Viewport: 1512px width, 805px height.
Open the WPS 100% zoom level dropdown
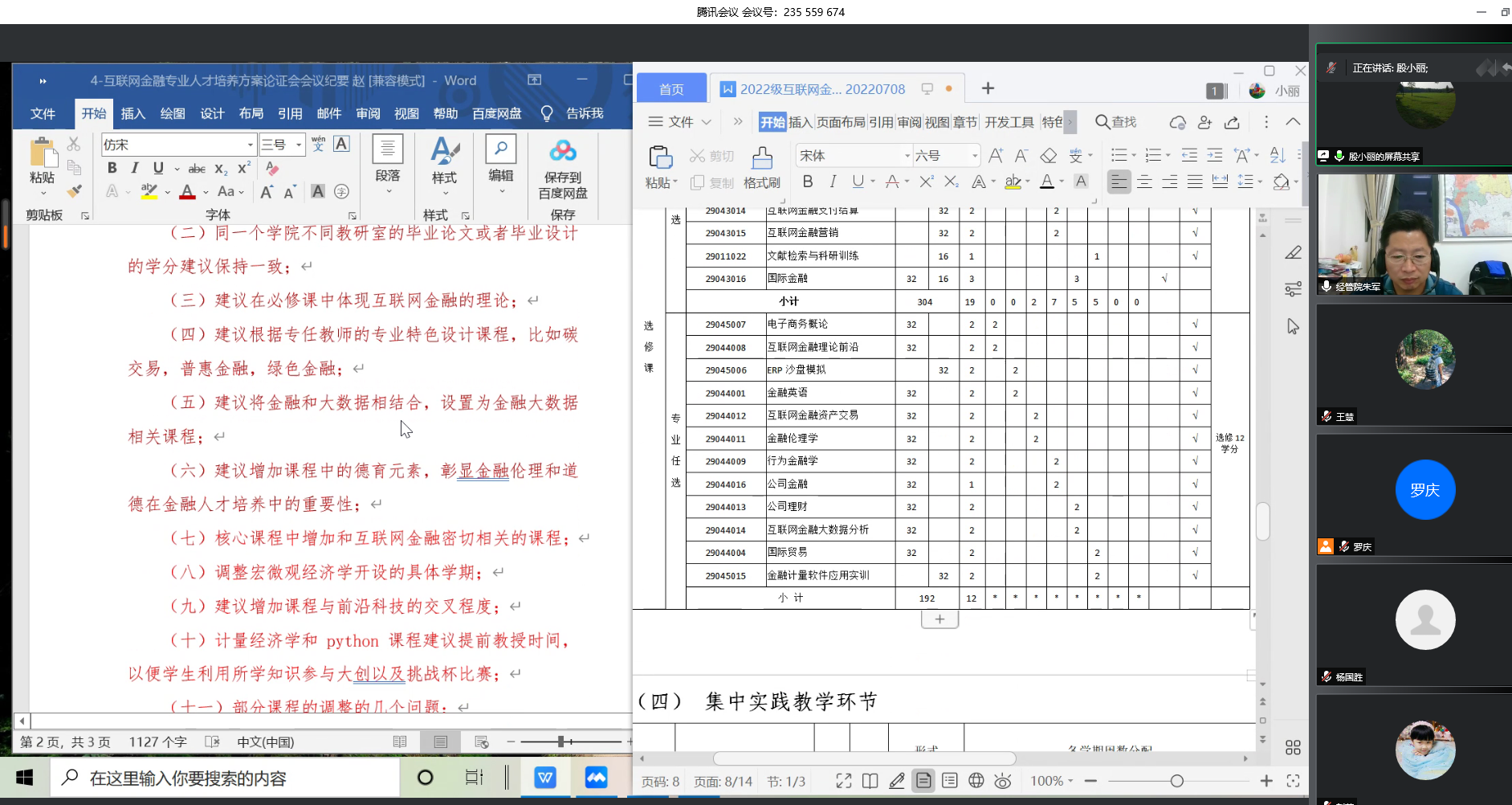point(1051,781)
